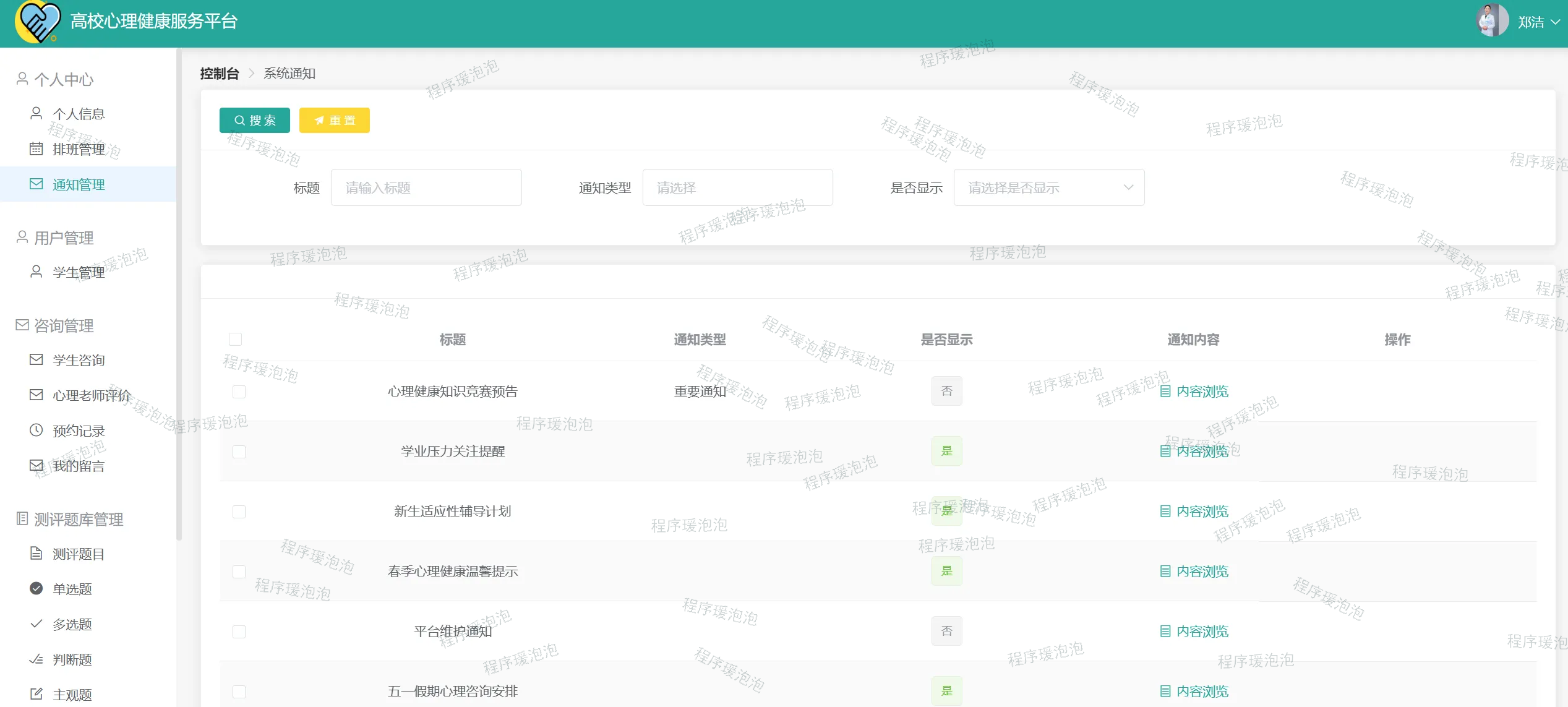Toggle the select-all checkbox in table header

coord(235,339)
